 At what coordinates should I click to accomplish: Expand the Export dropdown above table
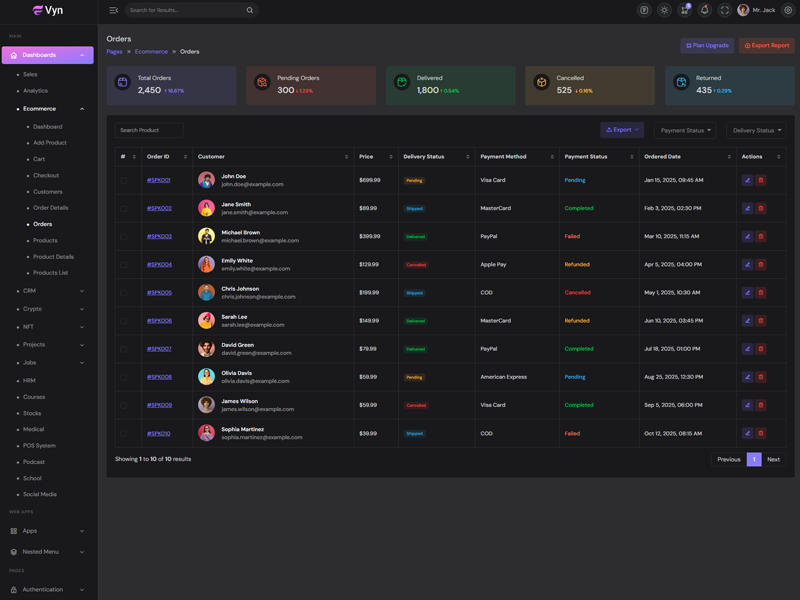click(x=621, y=130)
